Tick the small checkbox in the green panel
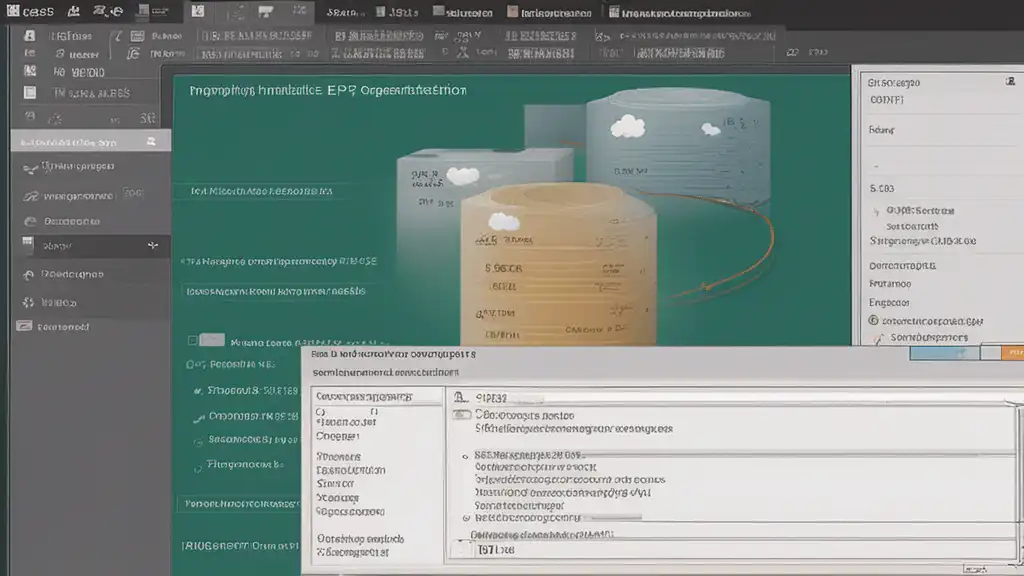 click(211, 340)
